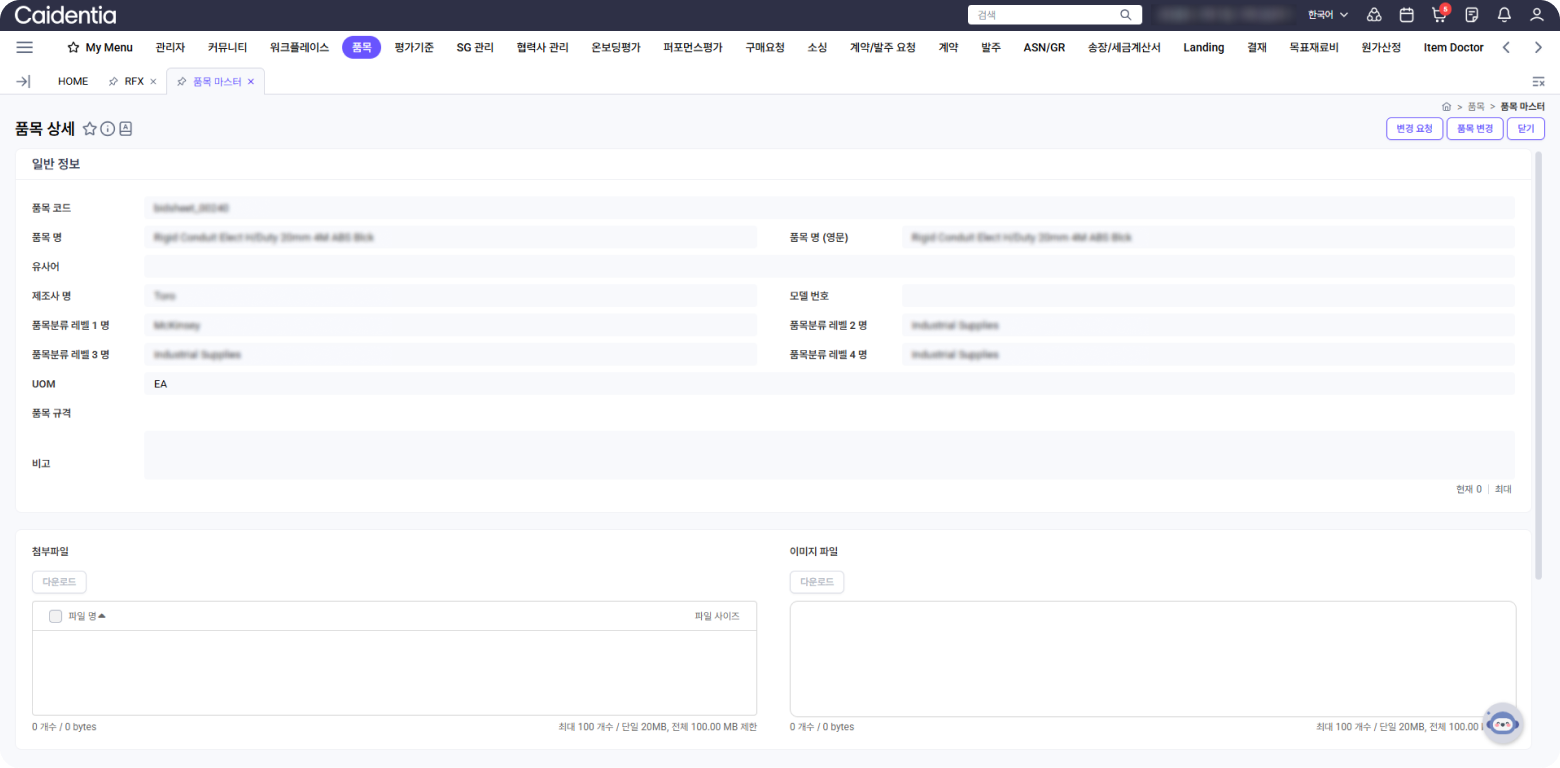The height and width of the screenshot is (768, 1560).
Task: Click the 변경 요청 button
Action: click(x=1414, y=129)
